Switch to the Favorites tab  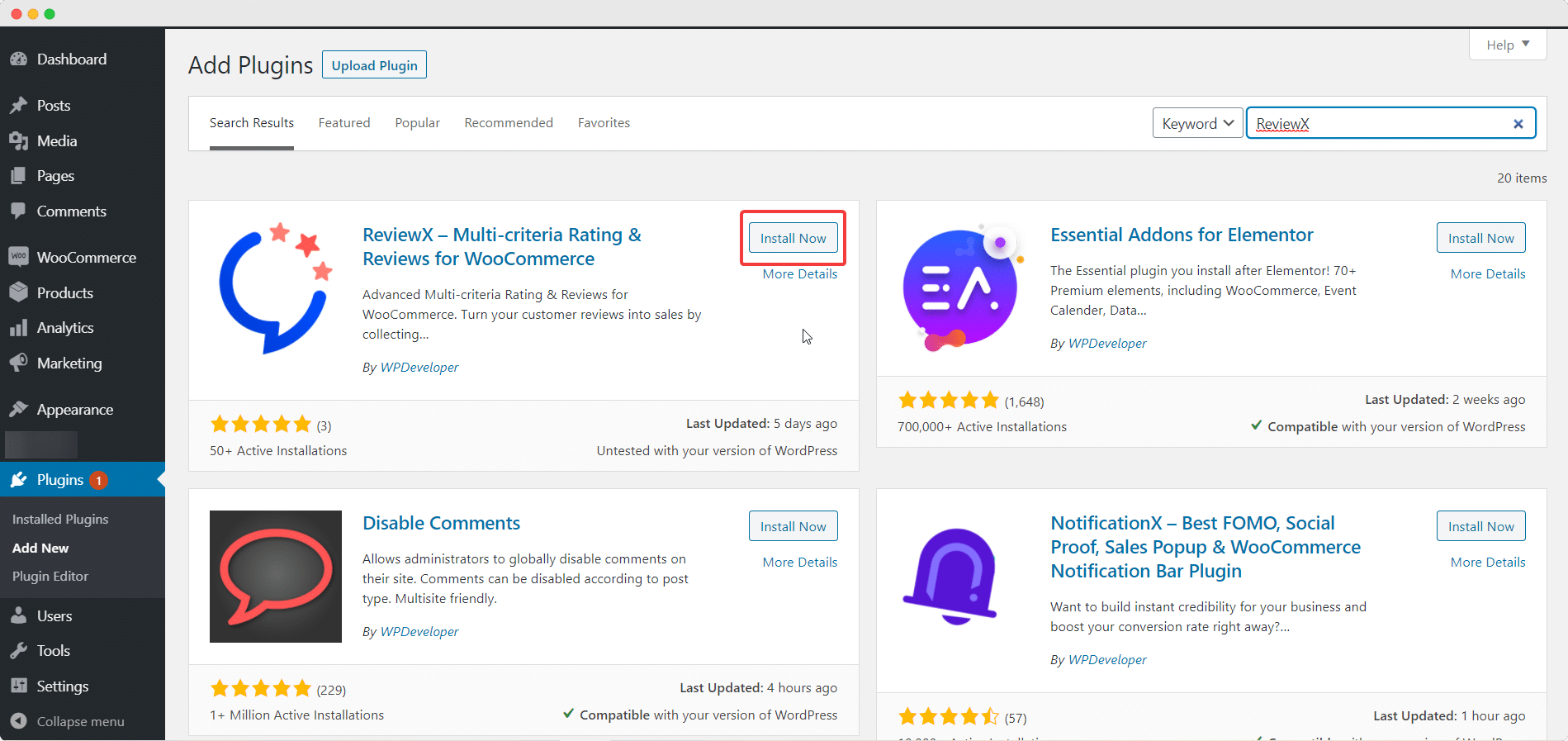(x=604, y=123)
